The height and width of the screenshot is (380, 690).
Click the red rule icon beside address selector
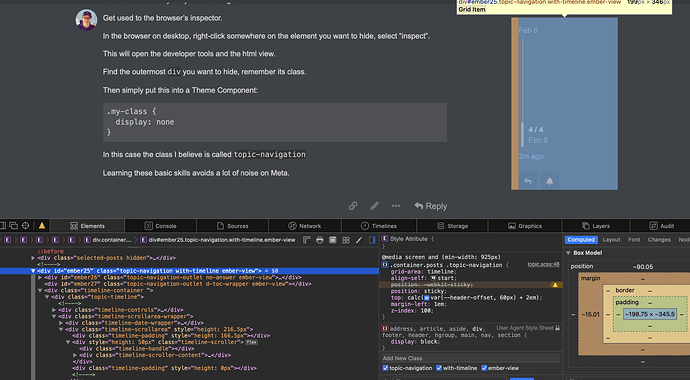coord(385,328)
